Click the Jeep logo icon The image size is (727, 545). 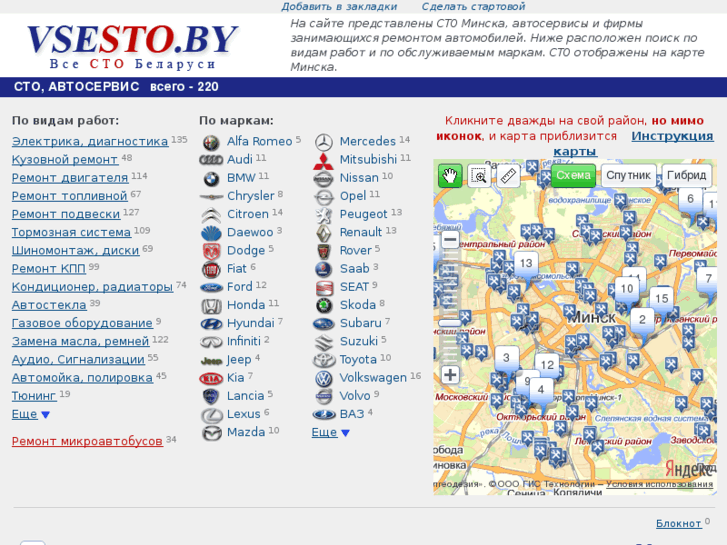pyautogui.click(x=211, y=360)
